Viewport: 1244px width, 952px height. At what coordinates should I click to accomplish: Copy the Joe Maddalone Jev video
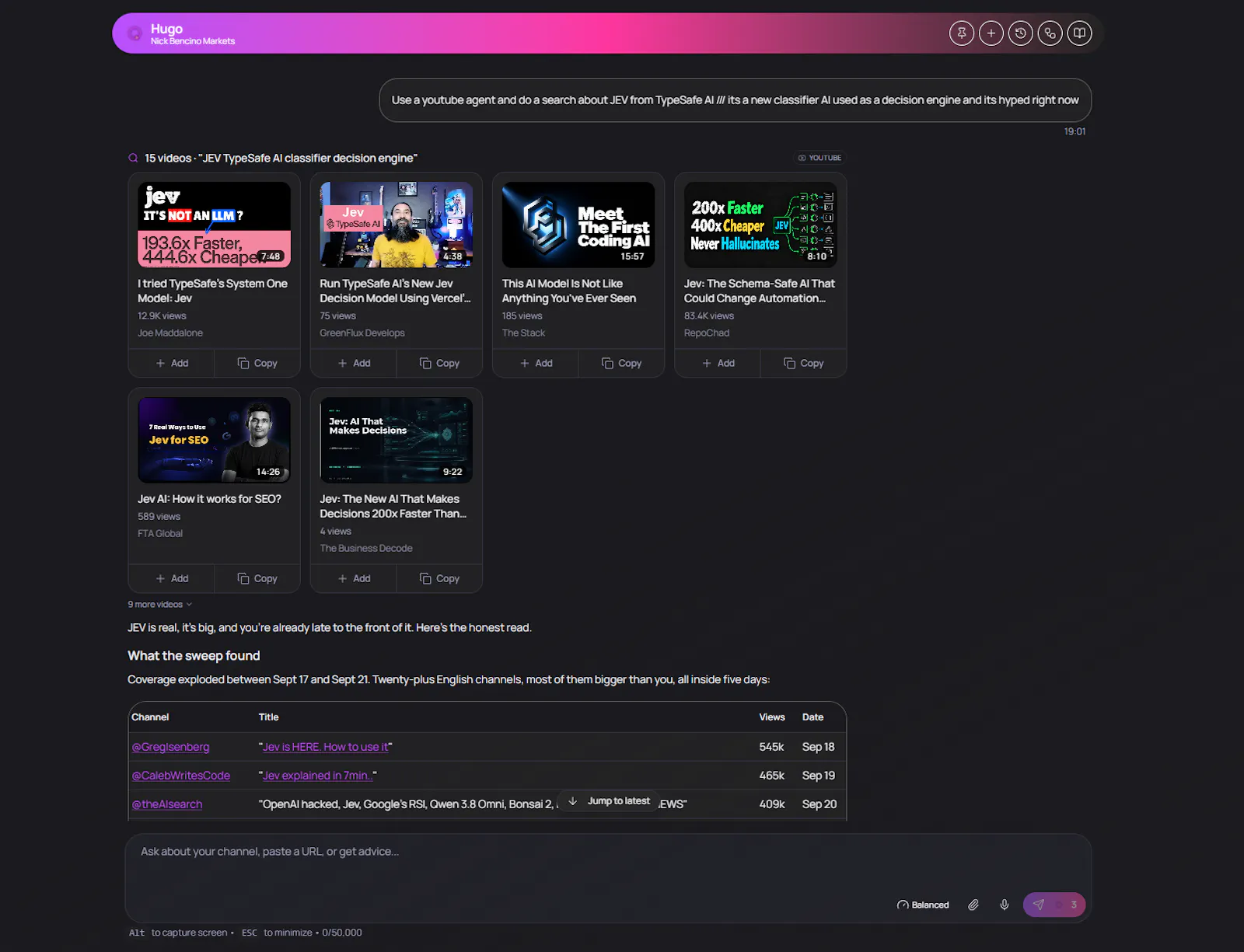click(257, 363)
